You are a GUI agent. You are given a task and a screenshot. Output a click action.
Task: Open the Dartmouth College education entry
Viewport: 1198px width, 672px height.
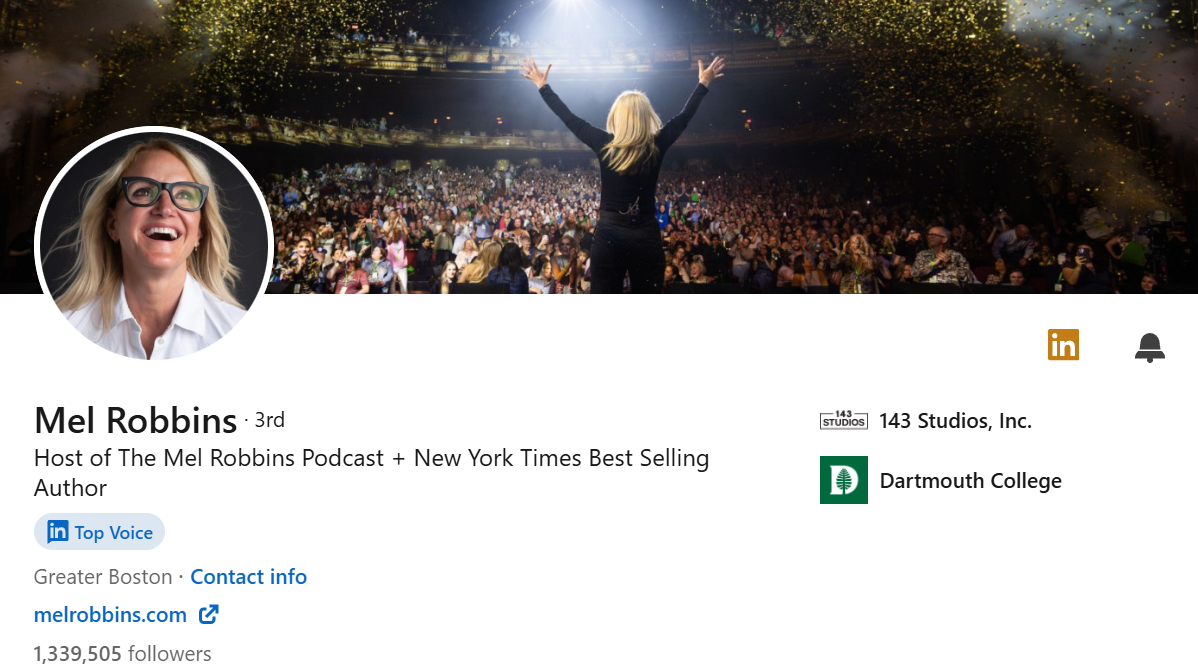coord(970,481)
